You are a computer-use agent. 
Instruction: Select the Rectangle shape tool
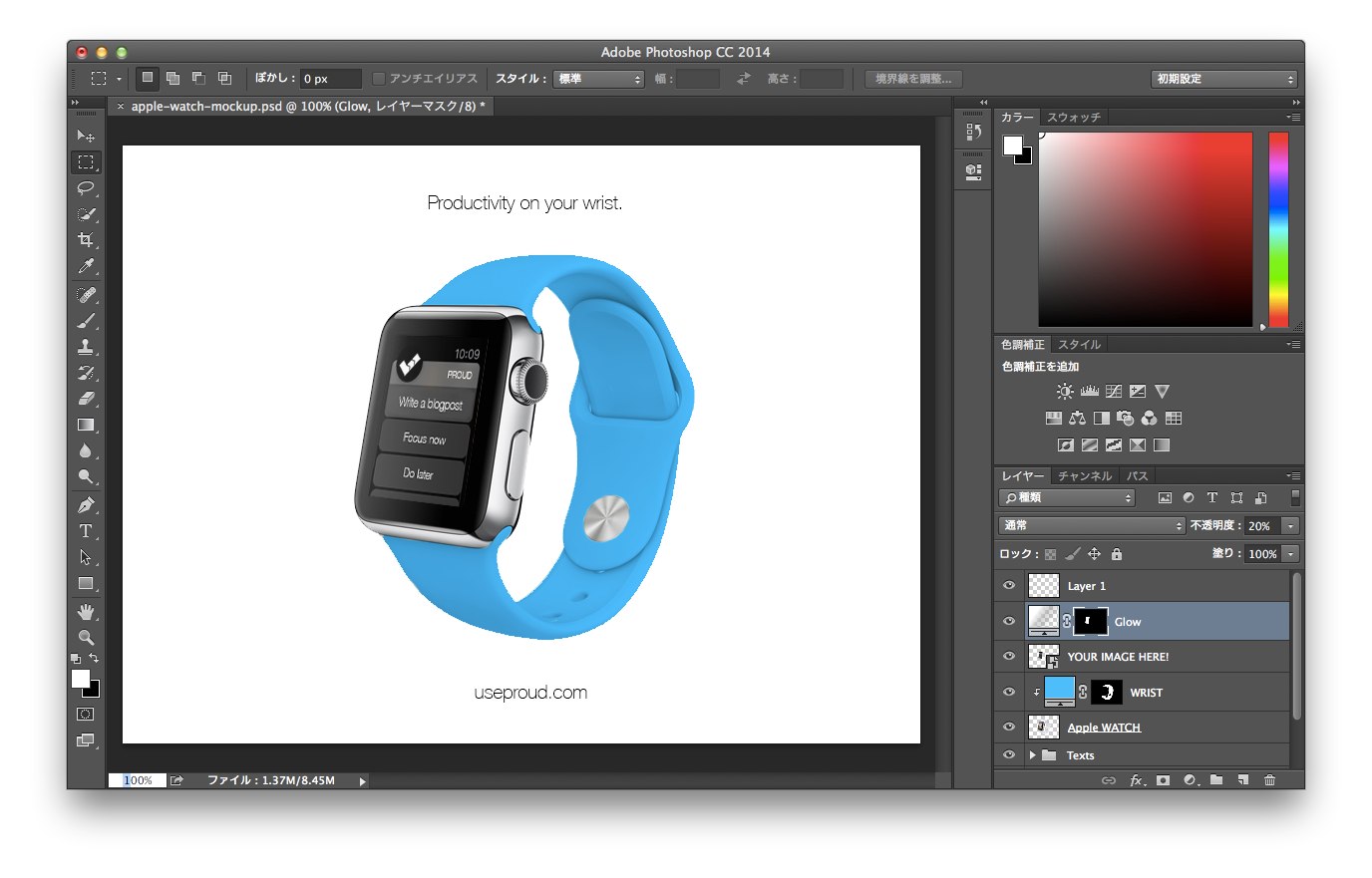86,583
